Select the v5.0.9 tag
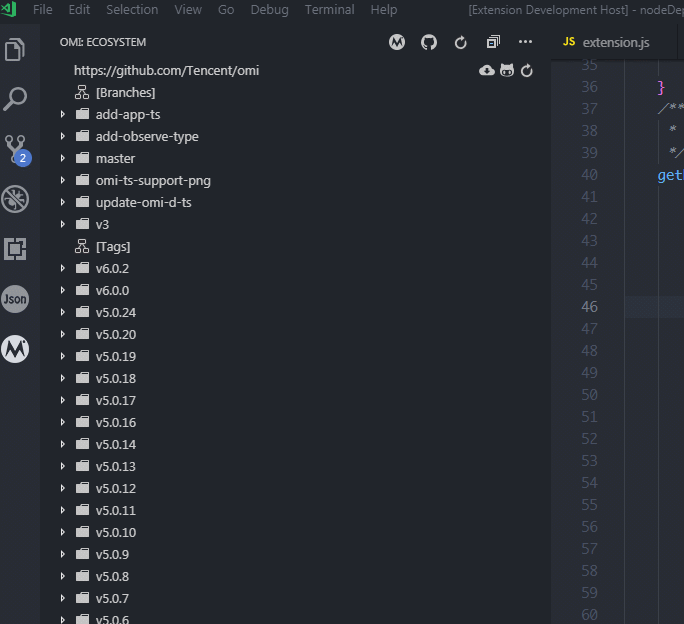Image resolution: width=684 pixels, height=624 pixels. (295, 554)
